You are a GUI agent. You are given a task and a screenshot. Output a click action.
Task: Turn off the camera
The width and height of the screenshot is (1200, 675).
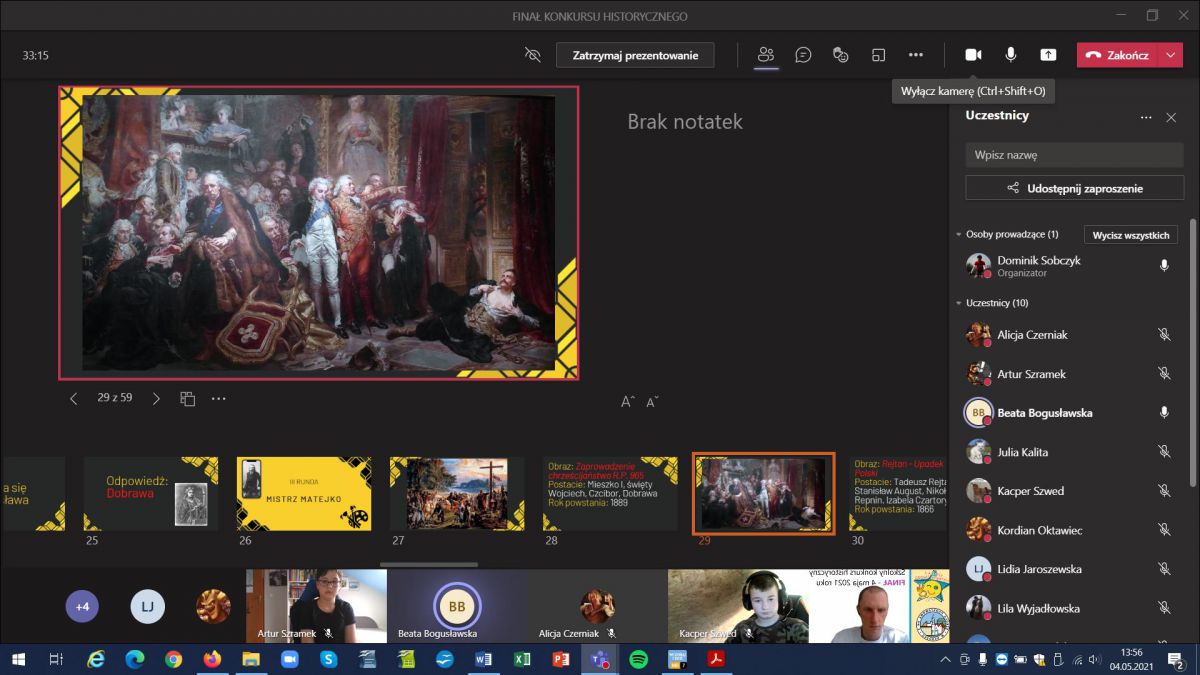coord(973,55)
